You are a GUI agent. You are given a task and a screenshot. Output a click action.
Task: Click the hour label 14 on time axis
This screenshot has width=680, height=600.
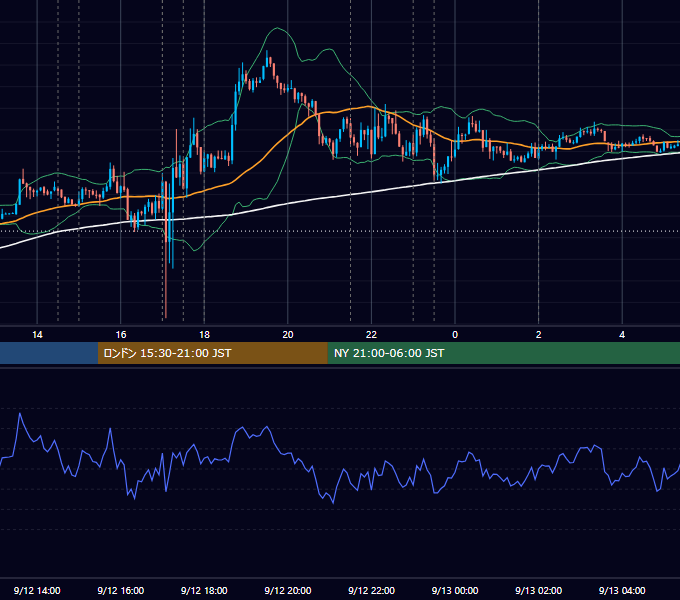point(37,335)
